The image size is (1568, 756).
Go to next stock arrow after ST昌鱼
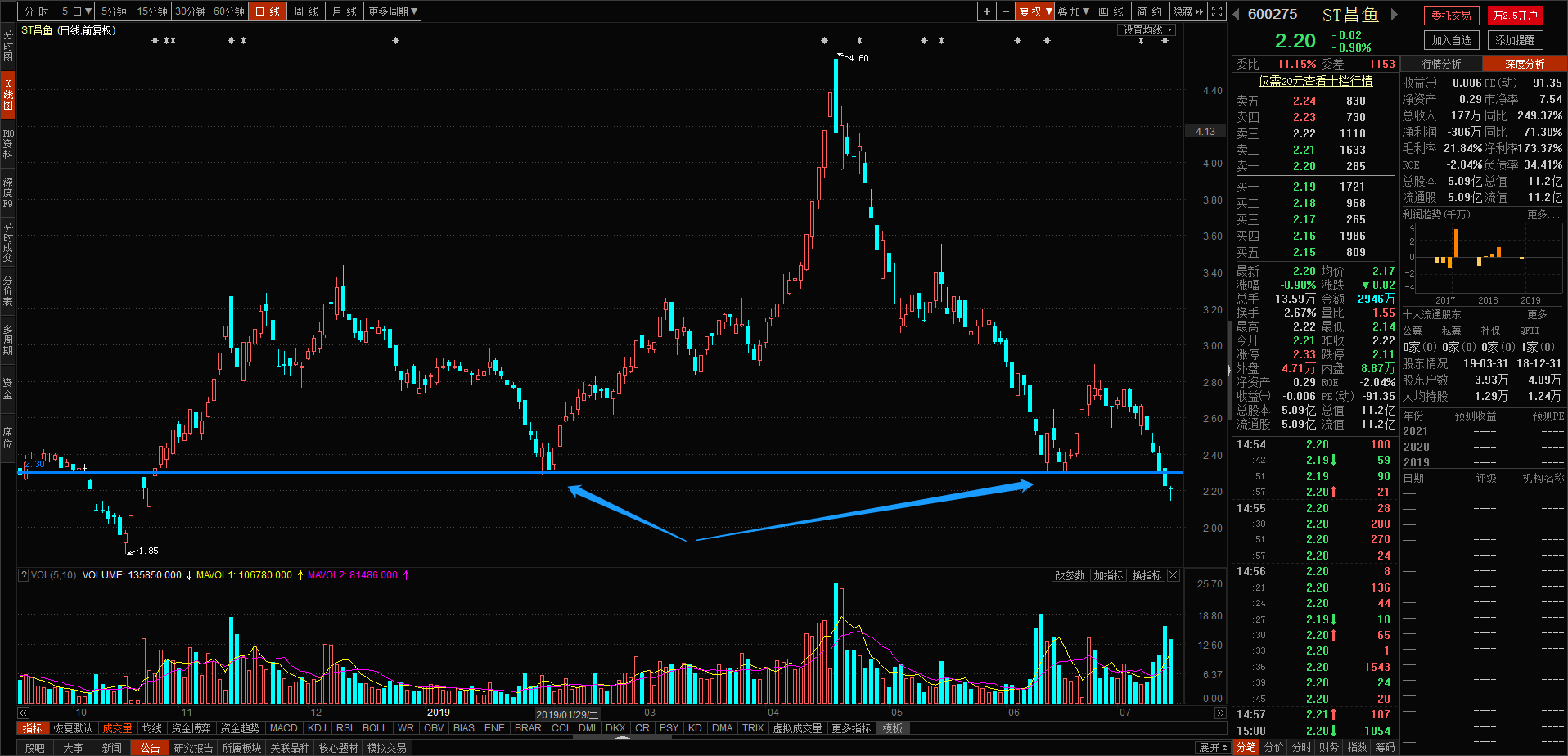pos(1394,14)
